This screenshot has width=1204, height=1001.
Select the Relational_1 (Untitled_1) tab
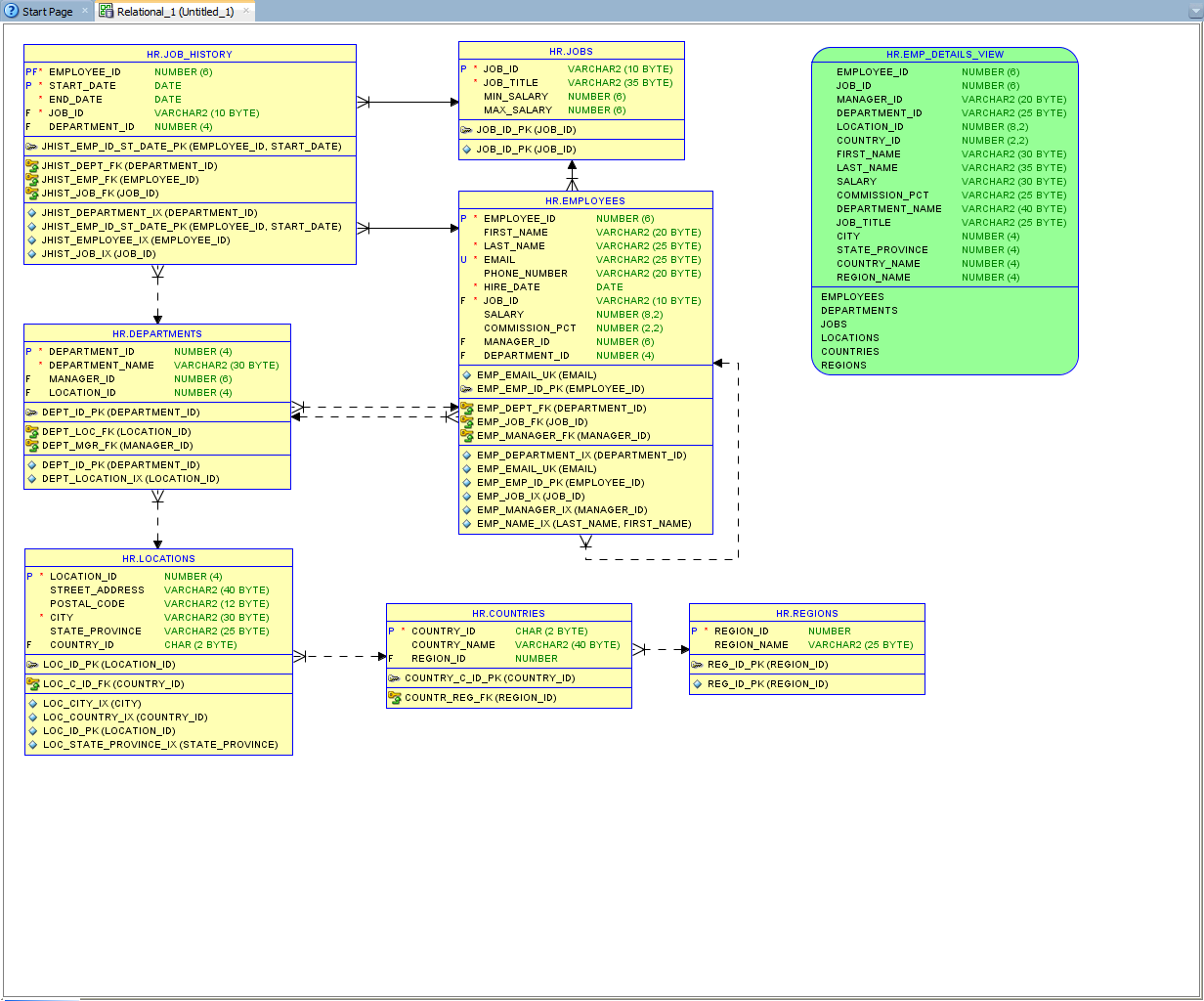(174, 12)
